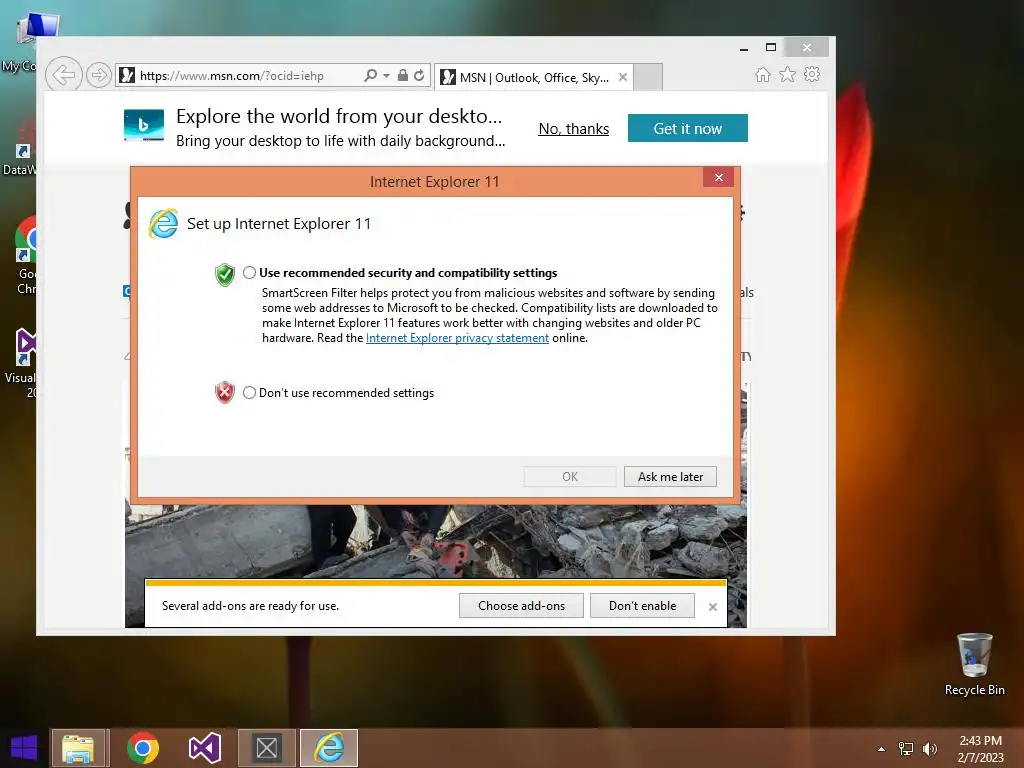1024x768 pixels.
Task: Refresh the MSN page
Action: pyautogui.click(x=419, y=75)
